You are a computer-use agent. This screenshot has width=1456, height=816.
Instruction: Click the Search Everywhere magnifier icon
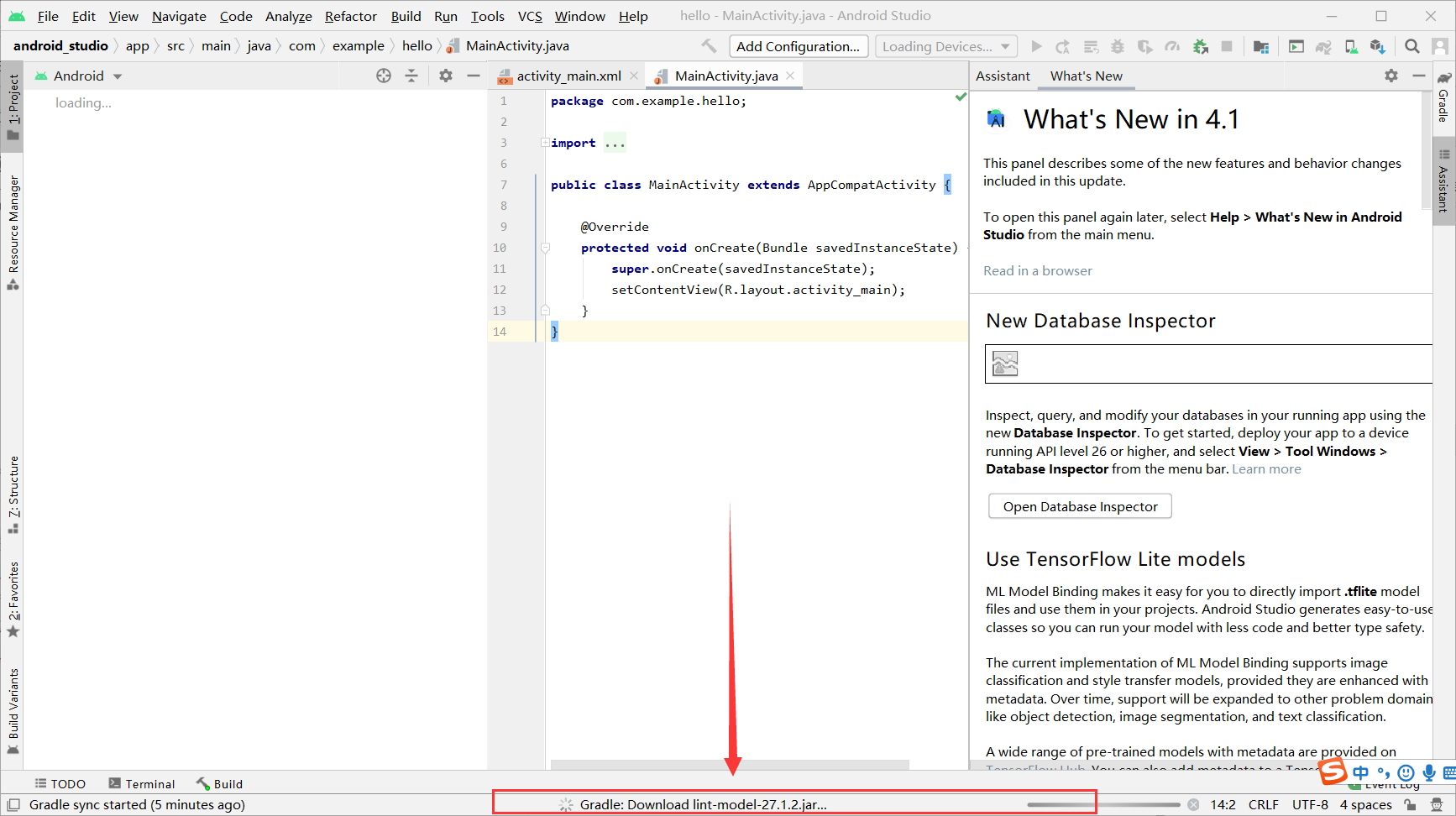[x=1412, y=46]
